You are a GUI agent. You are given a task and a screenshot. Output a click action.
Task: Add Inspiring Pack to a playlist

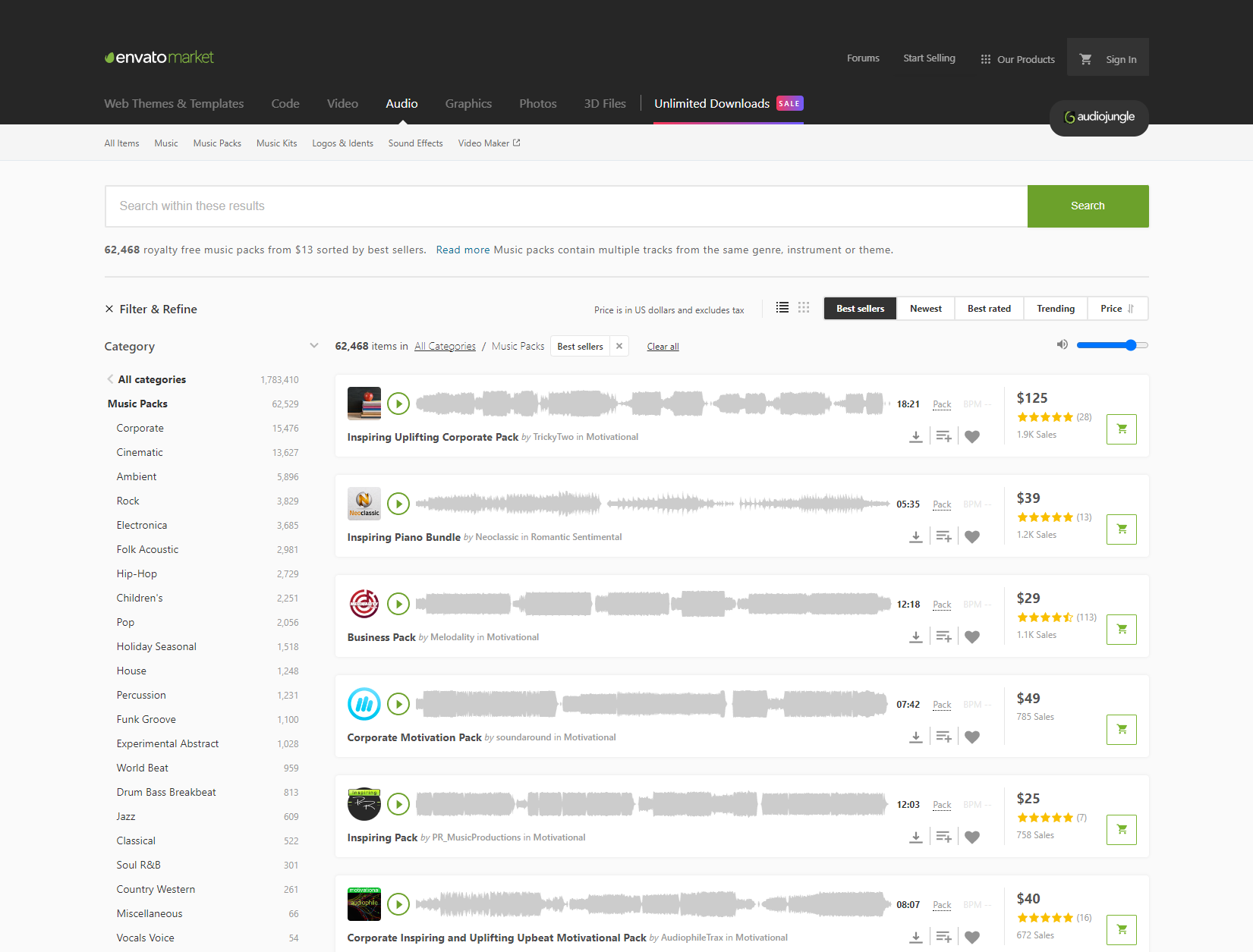pyautogui.click(x=943, y=836)
